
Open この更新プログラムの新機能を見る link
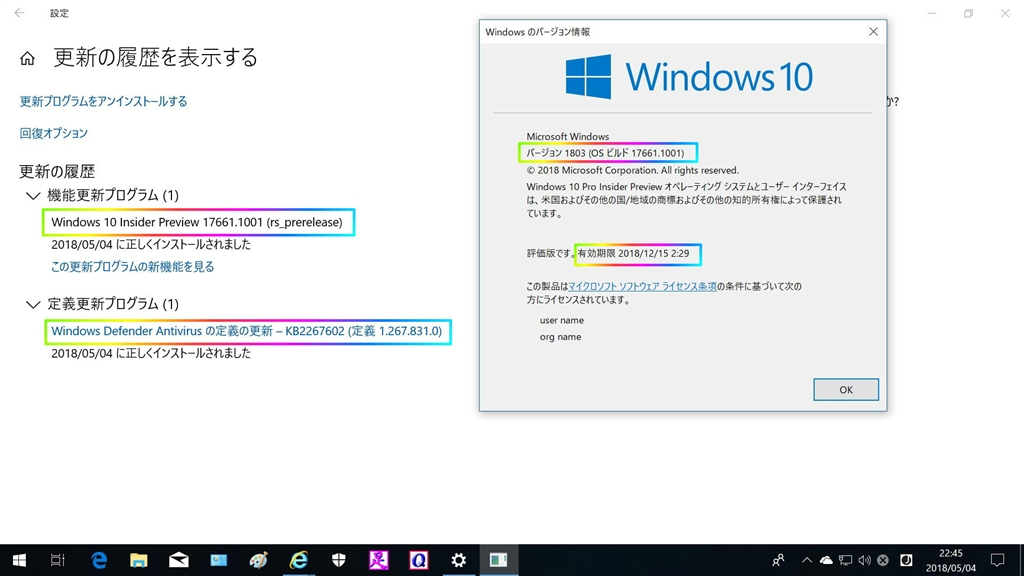pos(133,266)
